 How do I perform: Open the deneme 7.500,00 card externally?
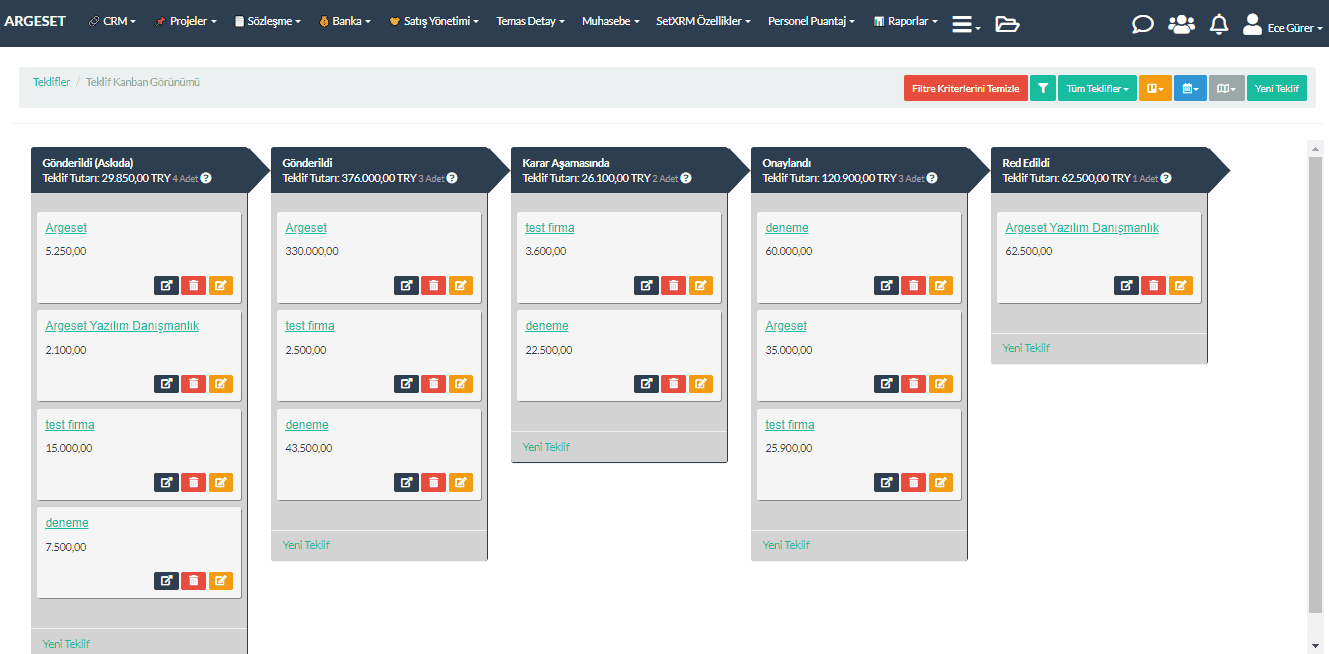[x=166, y=580]
